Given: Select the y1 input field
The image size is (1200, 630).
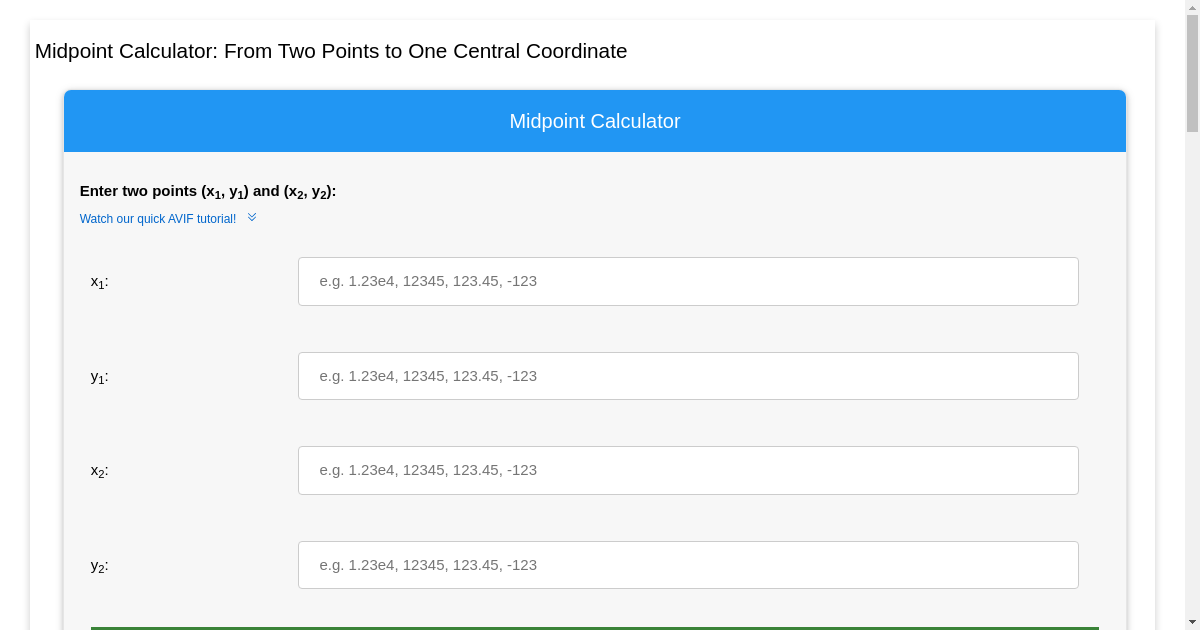Looking at the screenshot, I should pyautogui.click(x=688, y=375).
